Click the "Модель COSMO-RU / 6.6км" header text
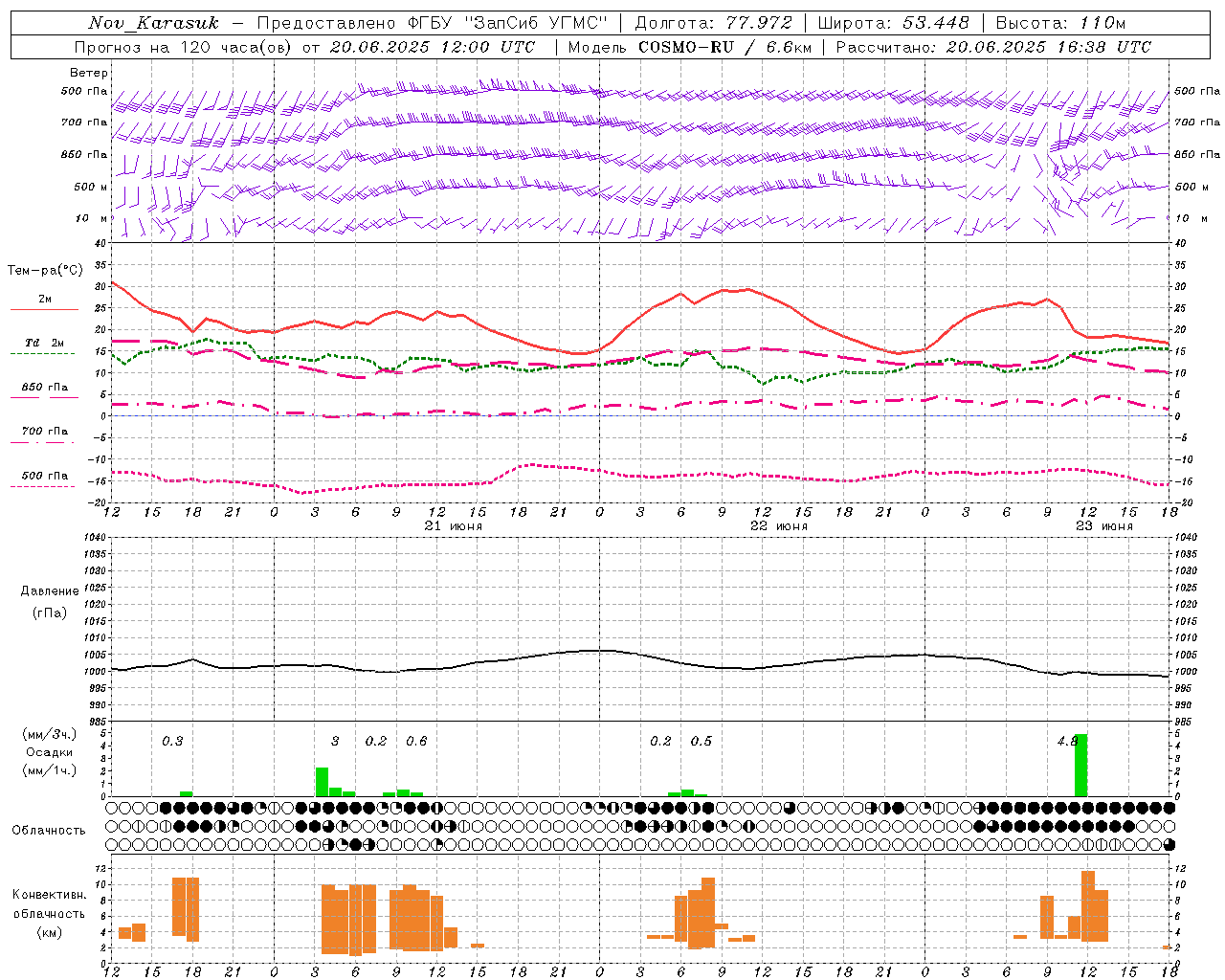This screenshot has height=980, width=1225. (x=689, y=47)
